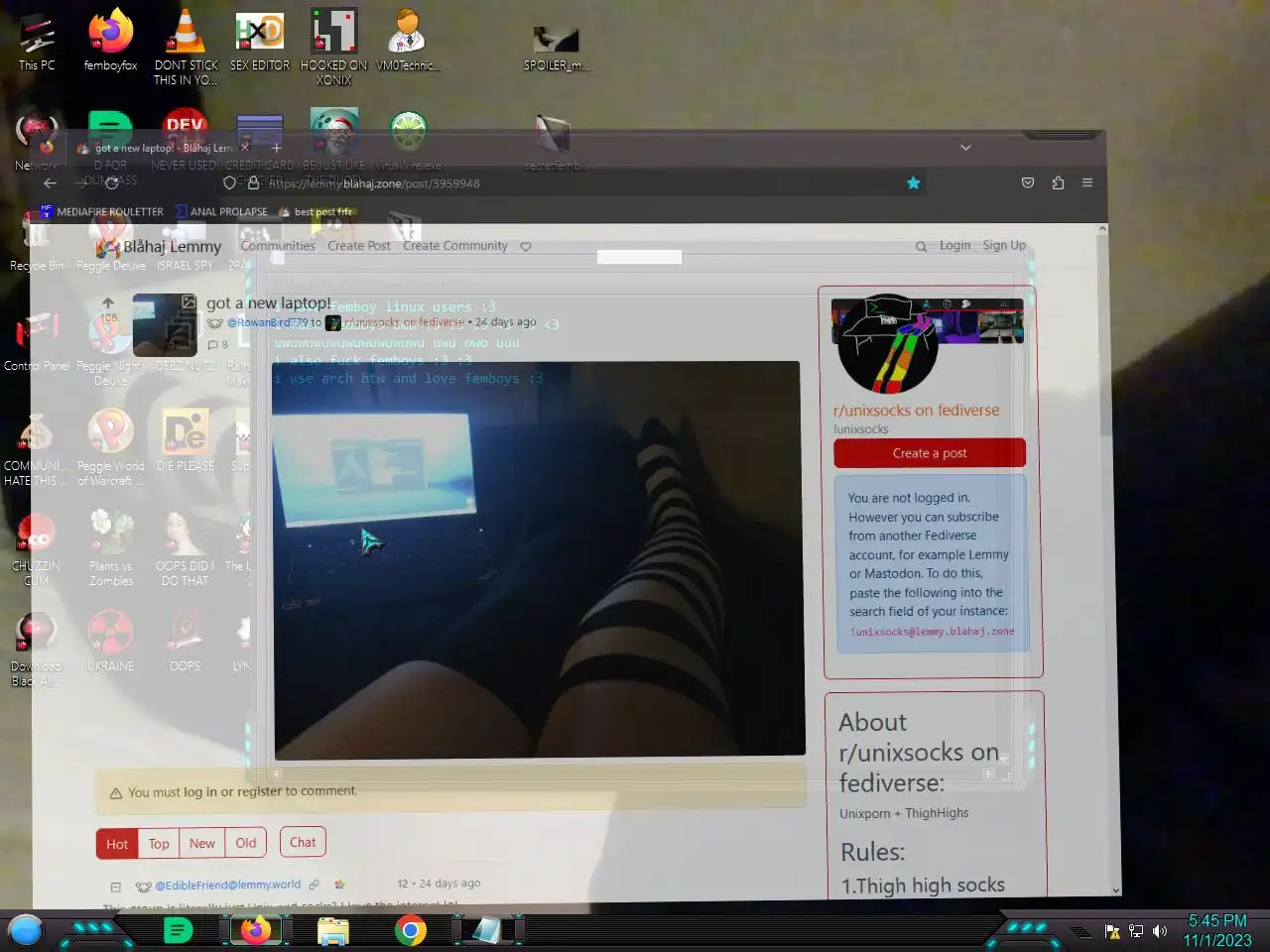Click the link icon beside EdibleFriend's name

coord(315,885)
